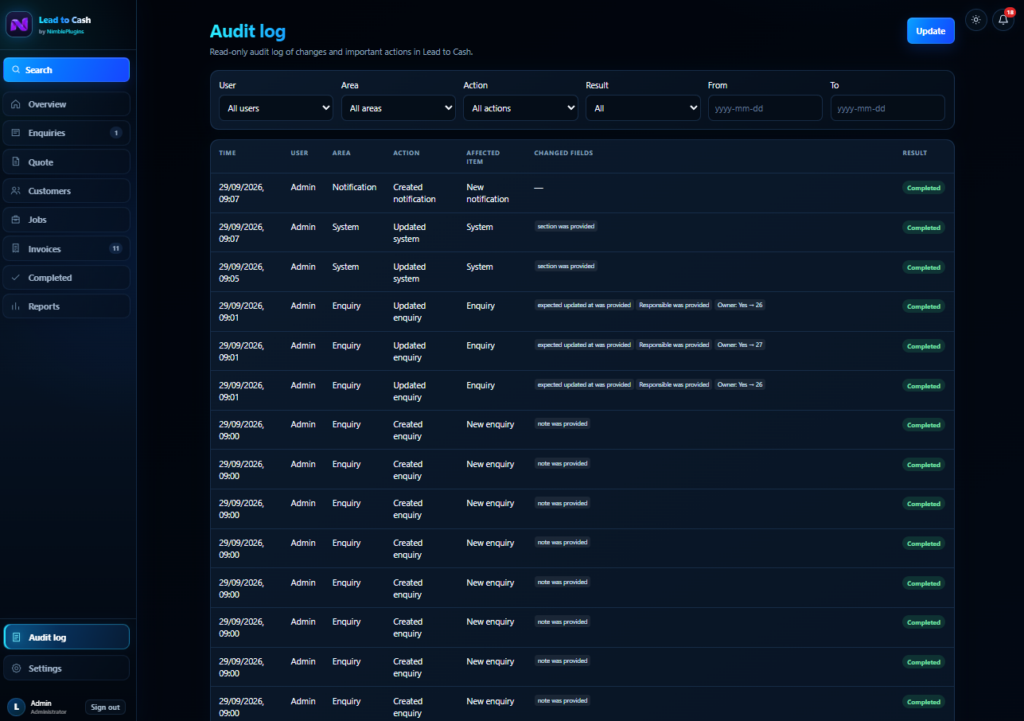Screen dimensions: 1024x721
Task: Click the '29/09/2026, 09:05' time cell
Action: 242,273
